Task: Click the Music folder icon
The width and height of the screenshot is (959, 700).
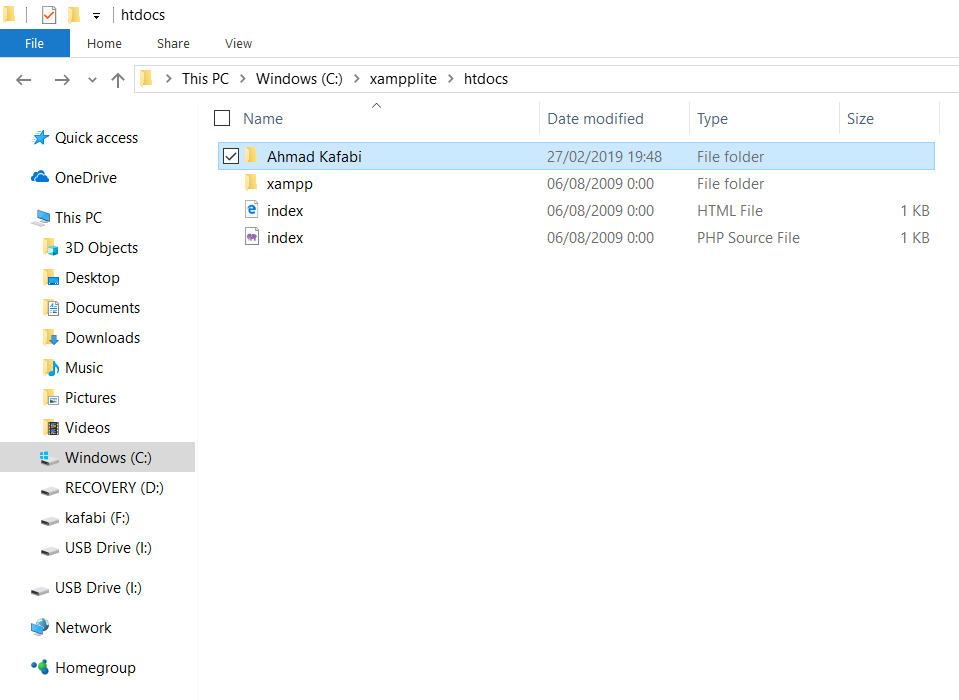Action: point(51,367)
